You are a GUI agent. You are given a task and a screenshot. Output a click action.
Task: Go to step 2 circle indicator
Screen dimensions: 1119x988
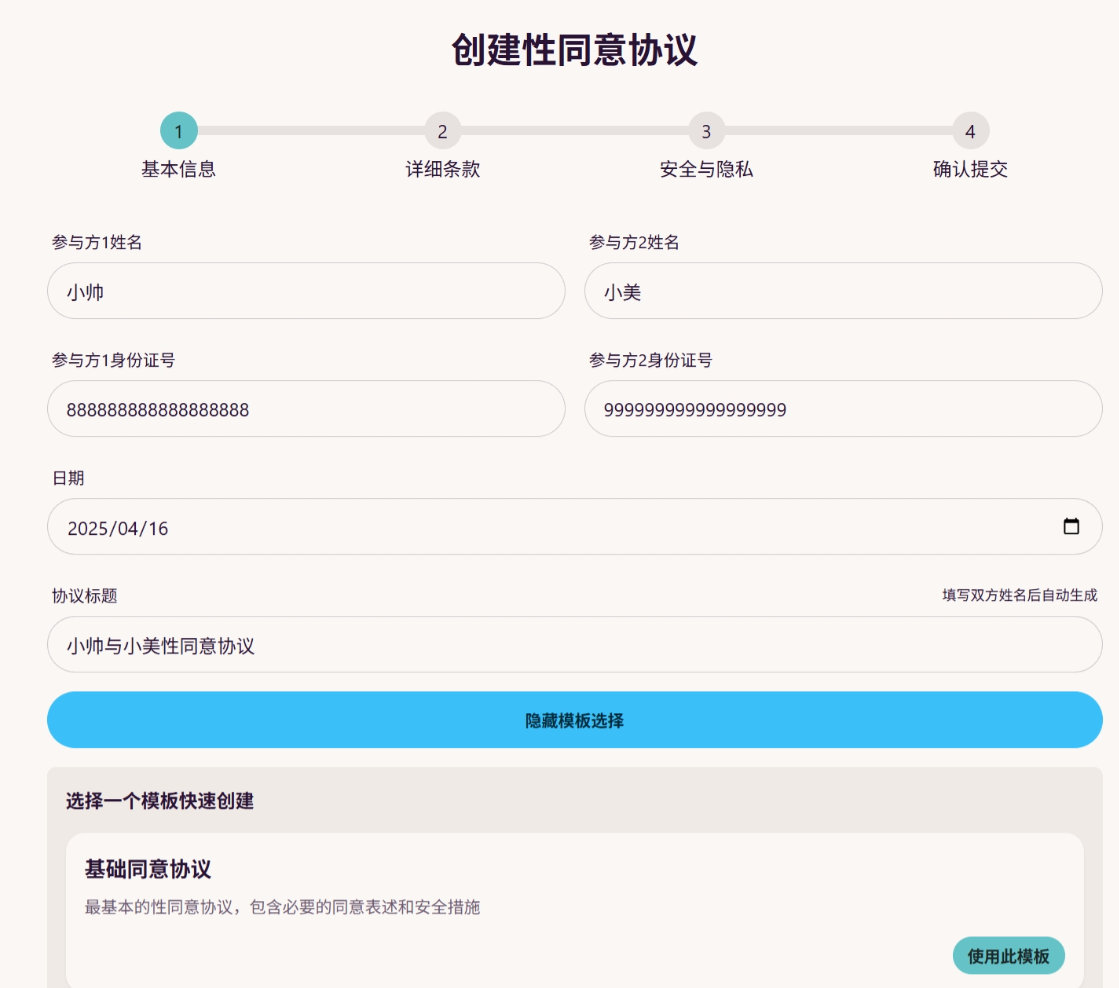[x=443, y=131]
